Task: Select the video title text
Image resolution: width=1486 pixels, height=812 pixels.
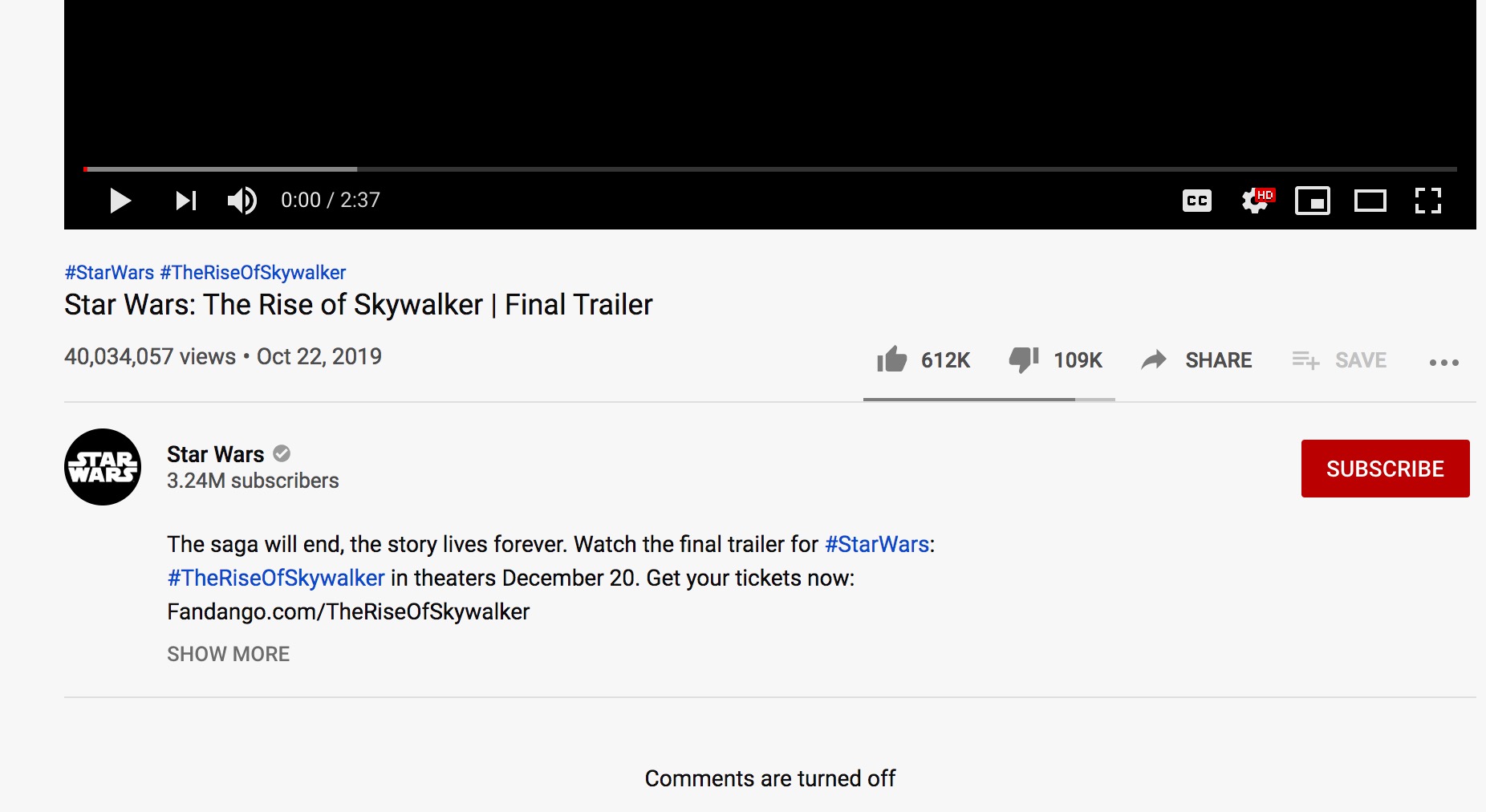Action: pyautogui.click(x=359, y=305)
